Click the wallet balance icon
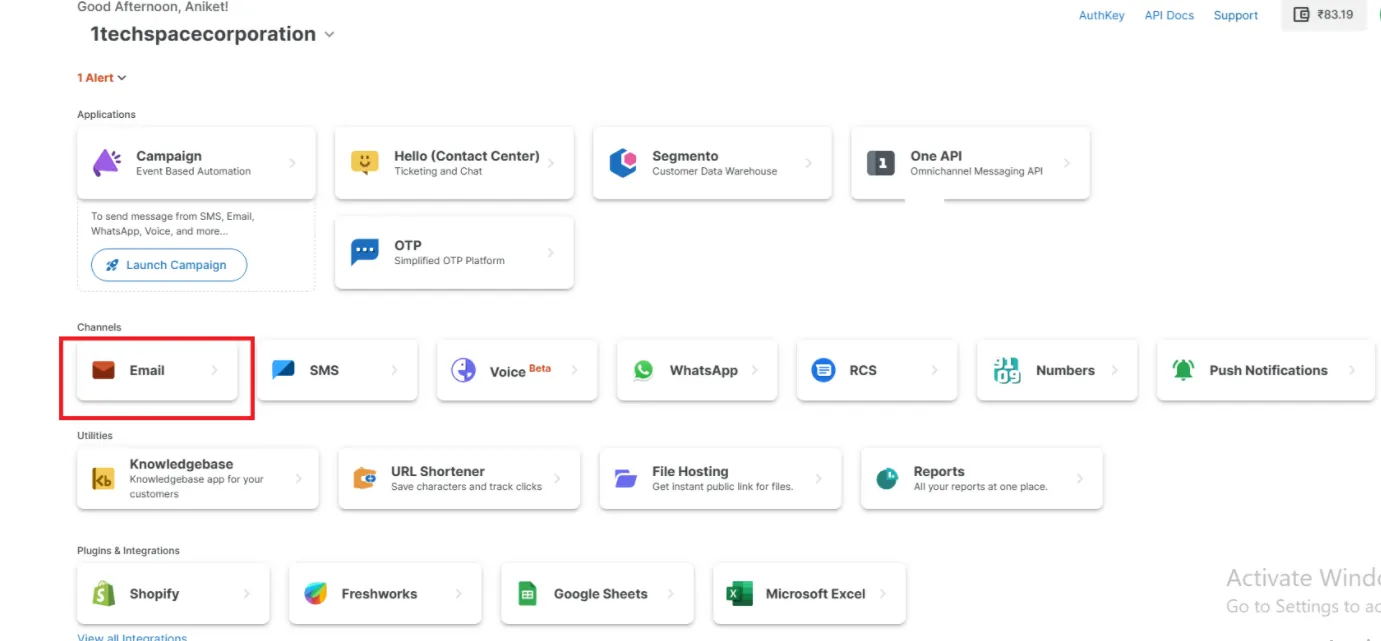 (1302, 15)
